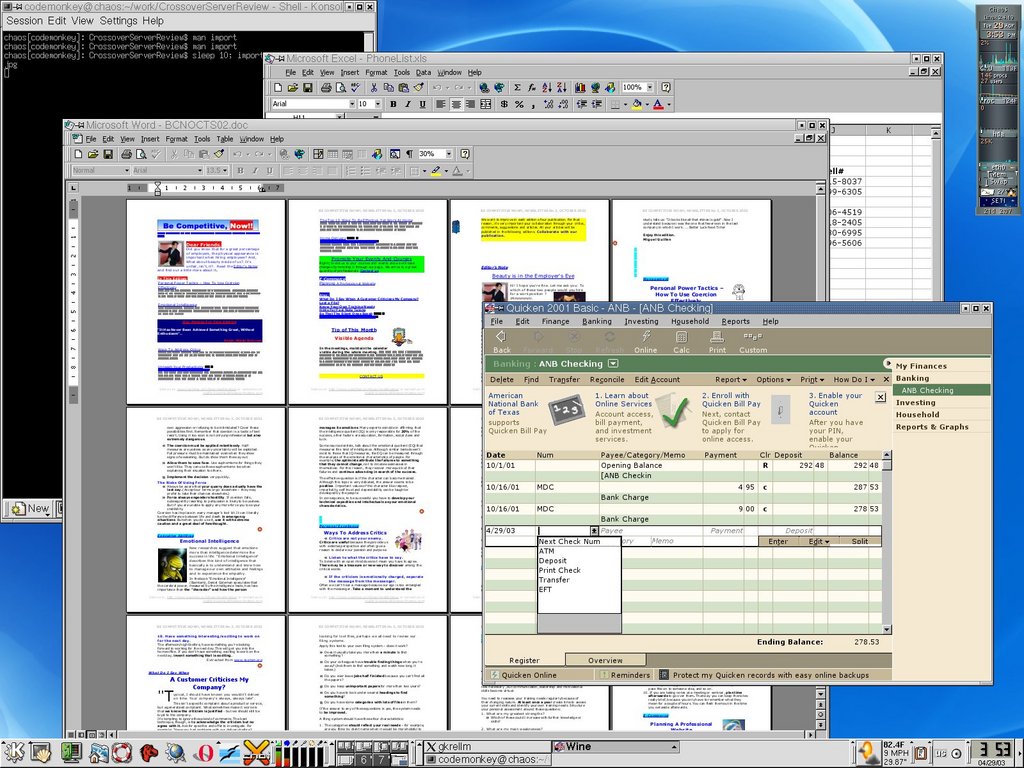Open Excel's font color swatch
The height and width of the screenshot is (768, 1024).
click(x=660, y=104)
